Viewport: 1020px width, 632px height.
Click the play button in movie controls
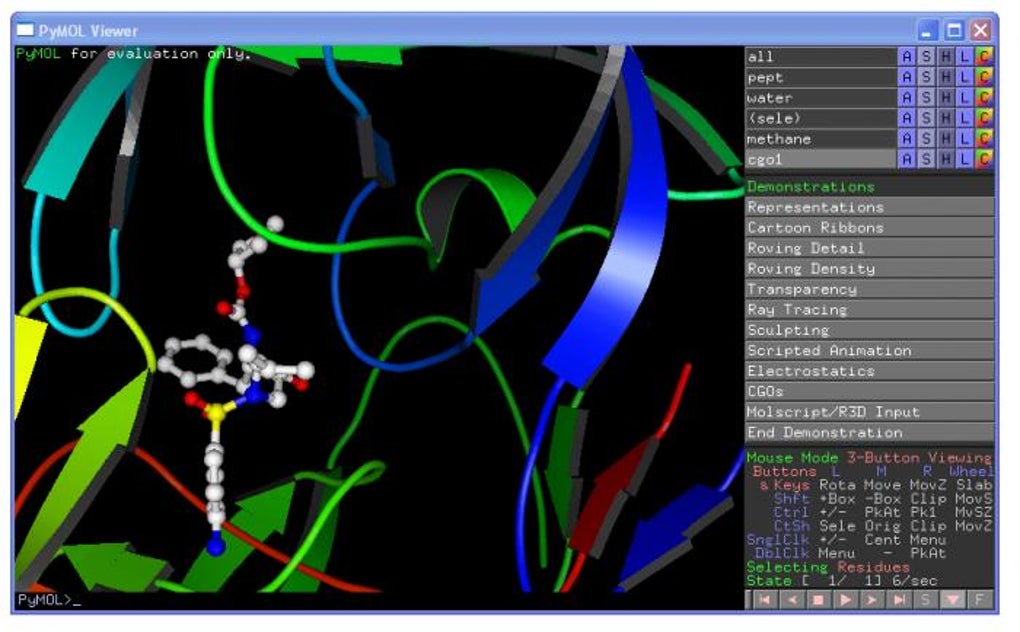[x=844, y=599]
